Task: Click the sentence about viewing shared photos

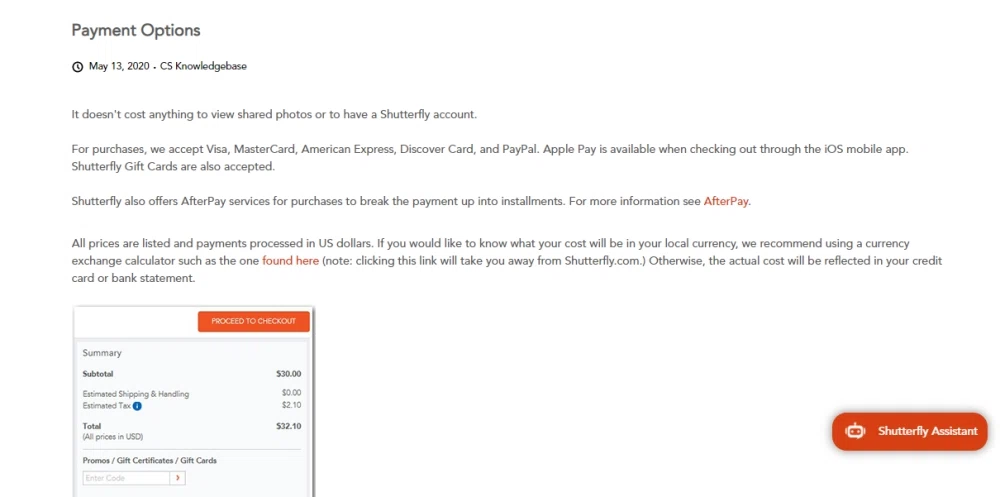Action: (x=274, y=115)
